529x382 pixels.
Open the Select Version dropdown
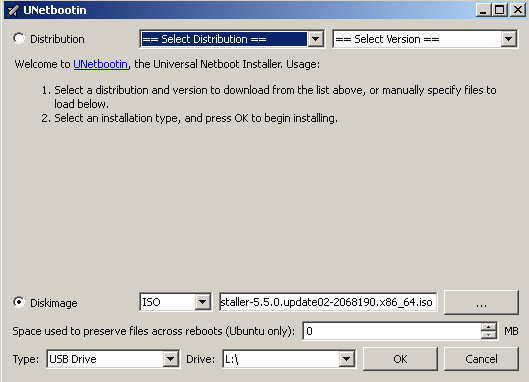click(425, 39)
